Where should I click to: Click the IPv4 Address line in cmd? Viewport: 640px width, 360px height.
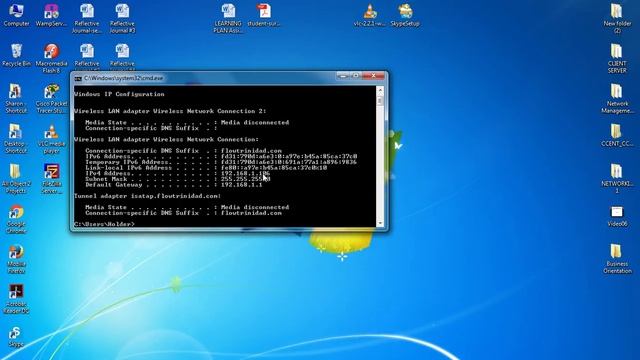click(x=178, y=173)
